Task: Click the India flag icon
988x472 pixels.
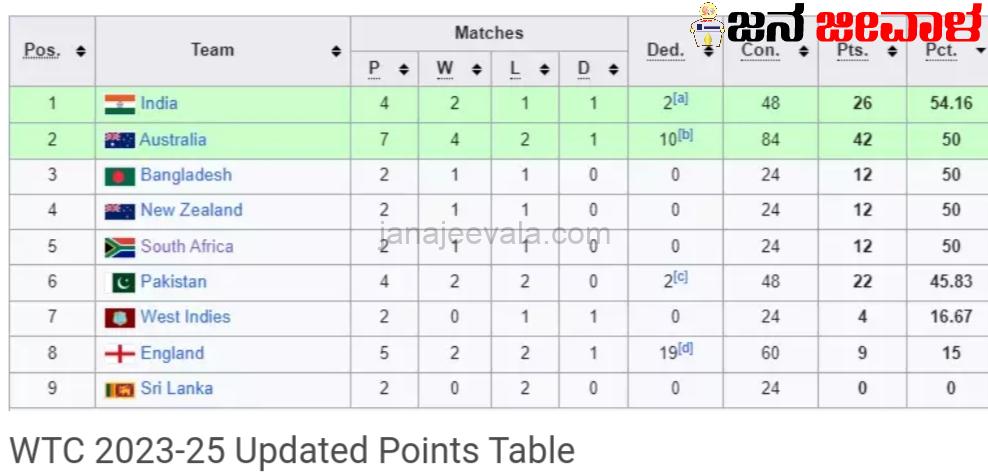Action: coord(120,104)
